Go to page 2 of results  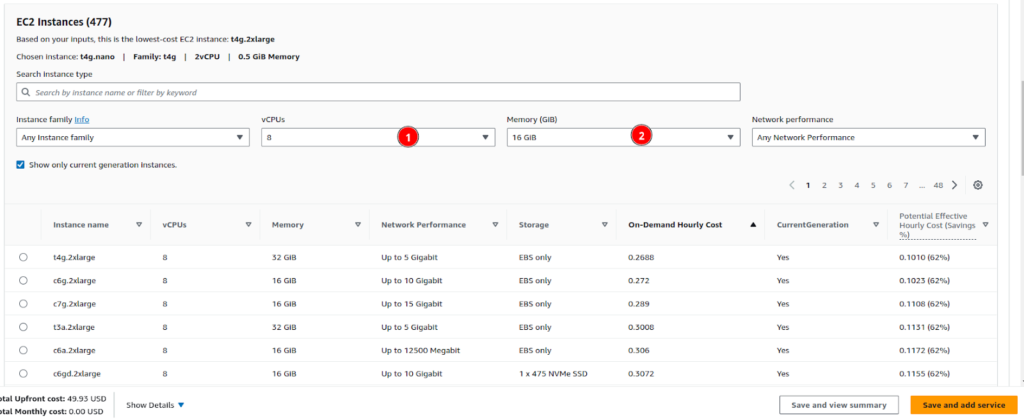pos(824,186)
